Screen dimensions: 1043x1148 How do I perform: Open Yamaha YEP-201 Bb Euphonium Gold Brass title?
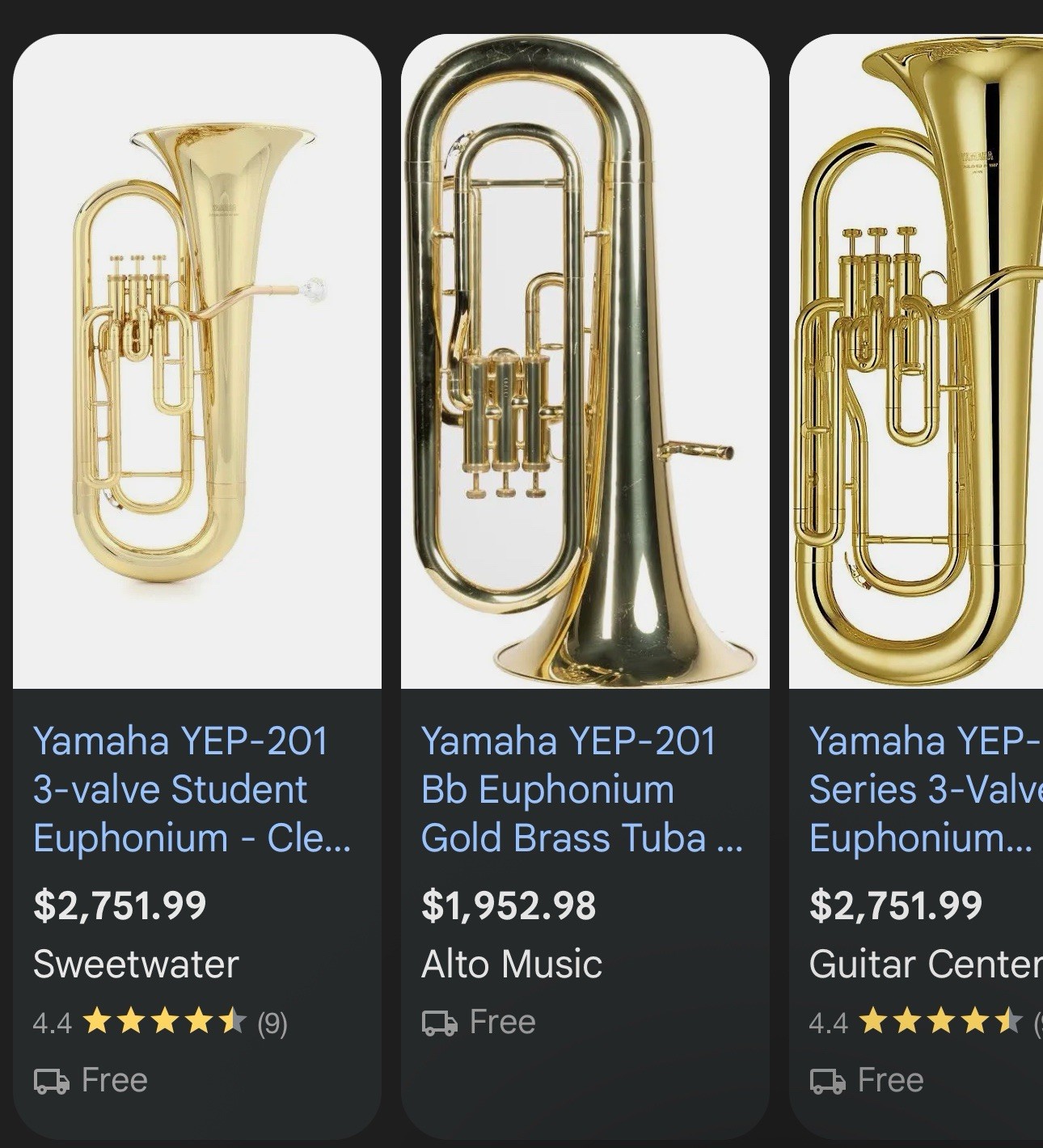(581, 789)
